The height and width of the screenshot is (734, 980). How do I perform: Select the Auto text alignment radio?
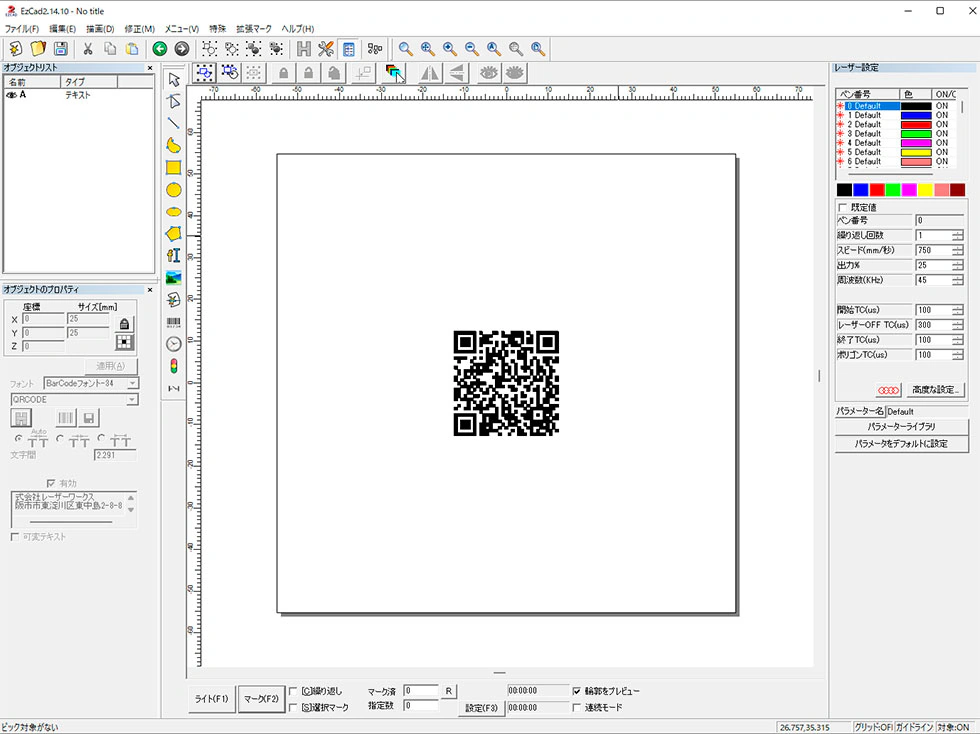point(18,439)
